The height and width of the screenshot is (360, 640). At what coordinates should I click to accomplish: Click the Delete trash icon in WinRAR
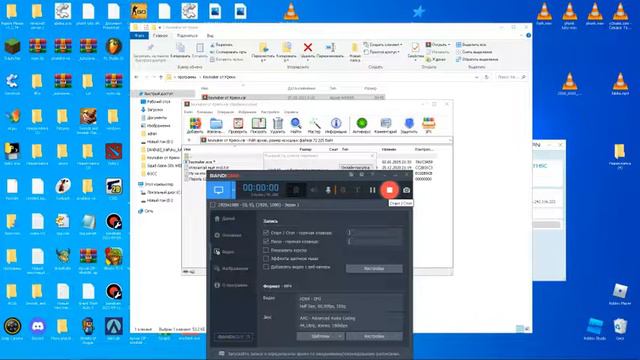(x=278, y=126)
